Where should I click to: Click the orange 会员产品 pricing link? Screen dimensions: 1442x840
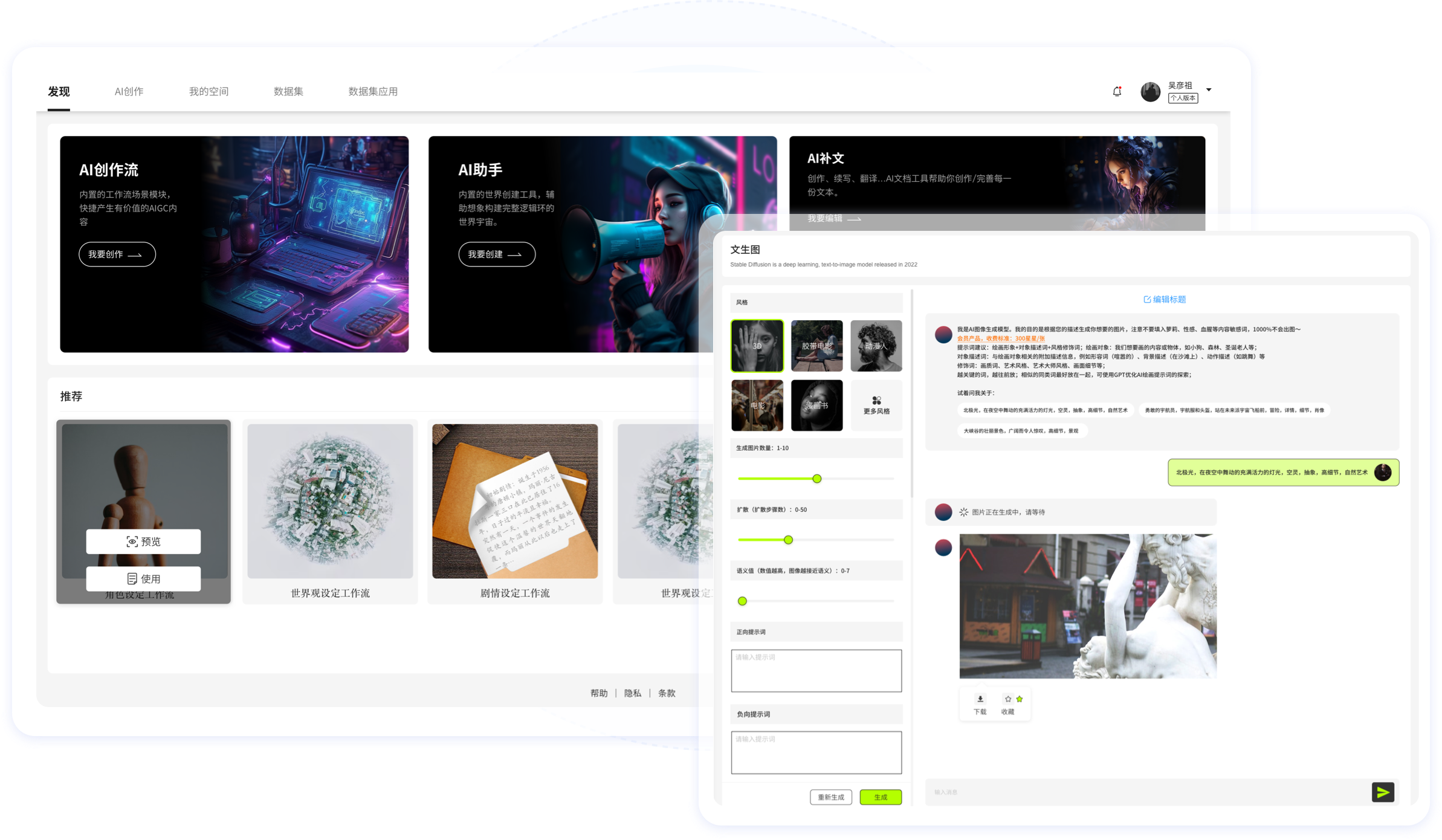pos(1001,338)
